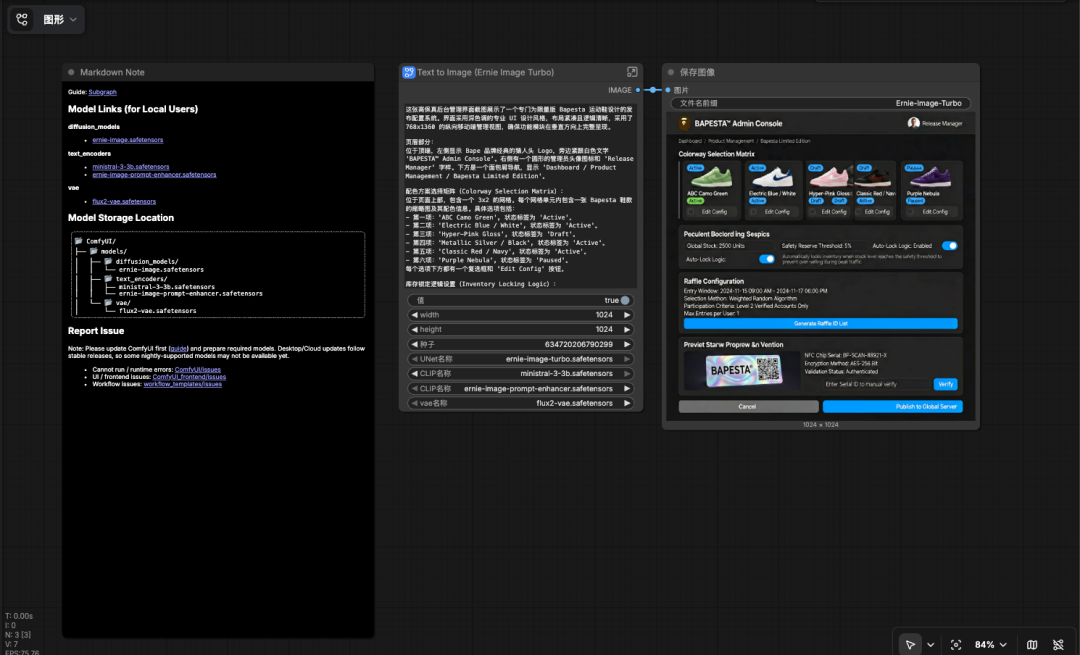Click the fit view icon
The width and height of the screenshot is (1080, 655).
pos(956,645)
